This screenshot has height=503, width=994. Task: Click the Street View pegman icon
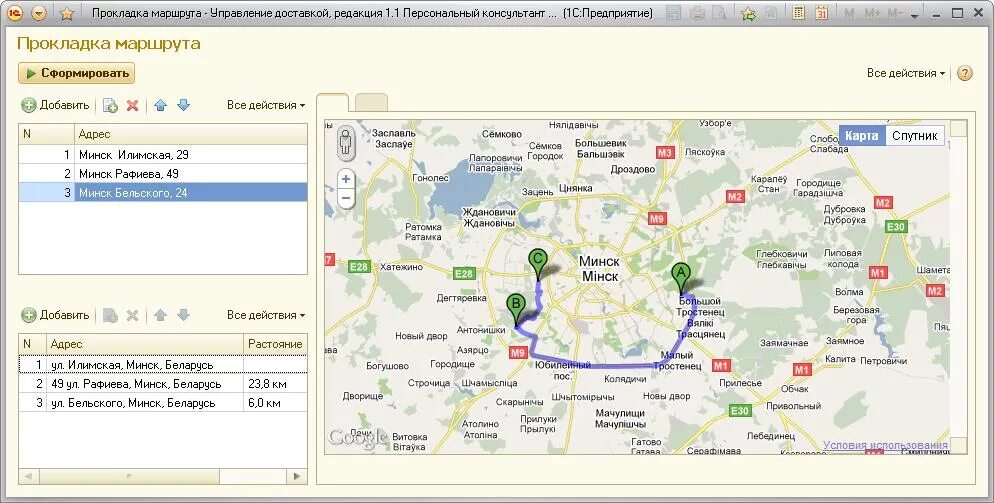coord(345,143)
